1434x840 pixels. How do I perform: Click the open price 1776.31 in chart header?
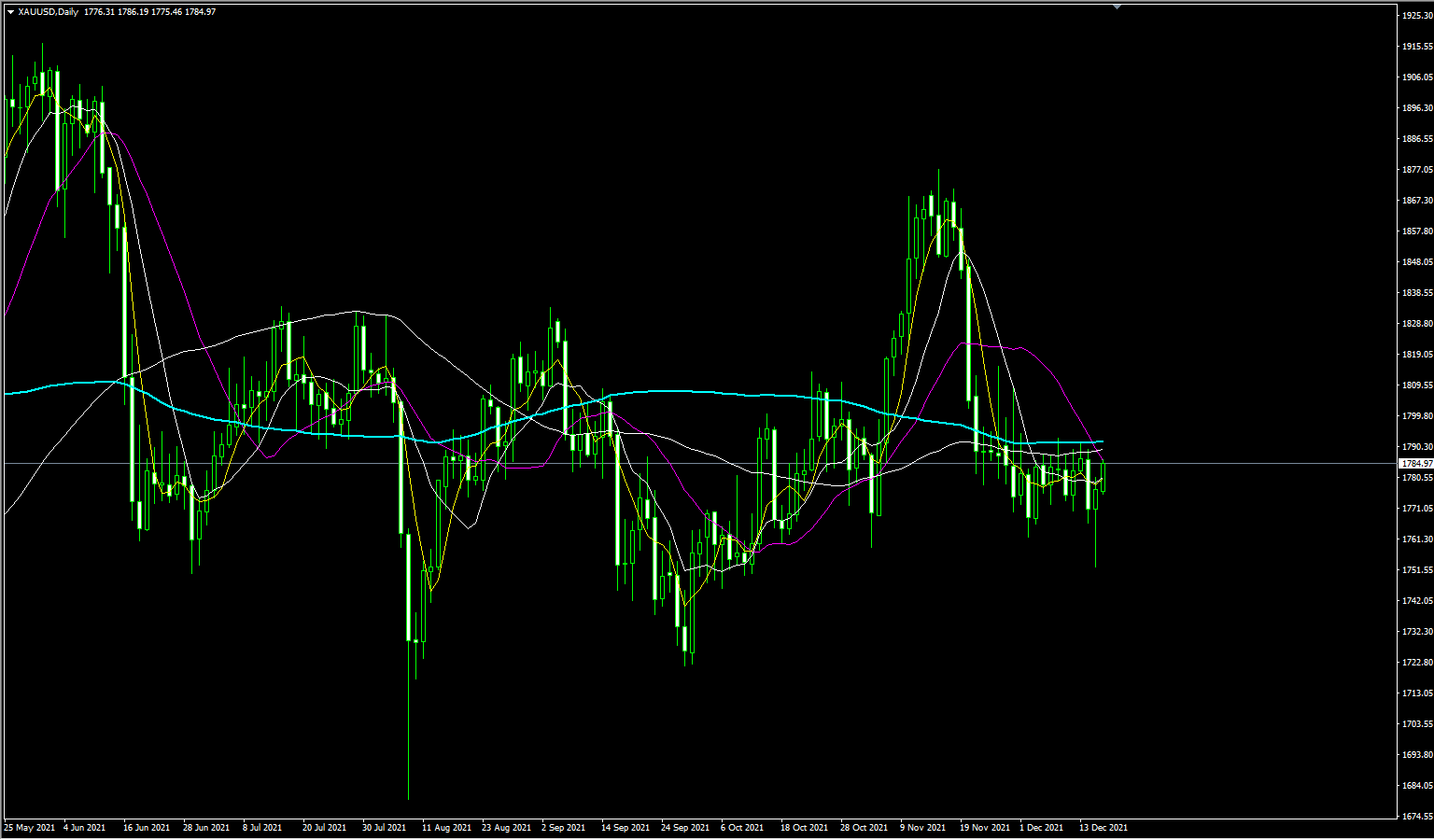coord(99,12)
